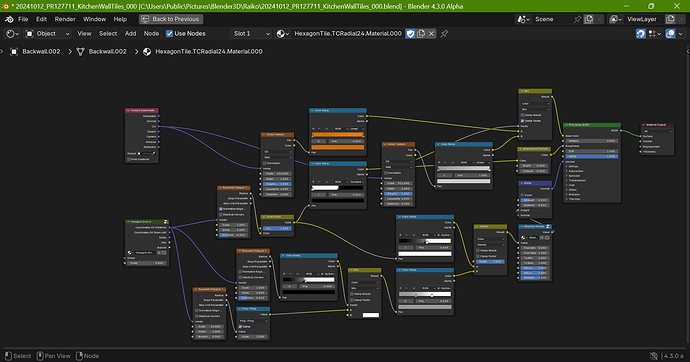
Task: Toggle Clamp Factor in top Mix node
Action: [x=523, y=121]
